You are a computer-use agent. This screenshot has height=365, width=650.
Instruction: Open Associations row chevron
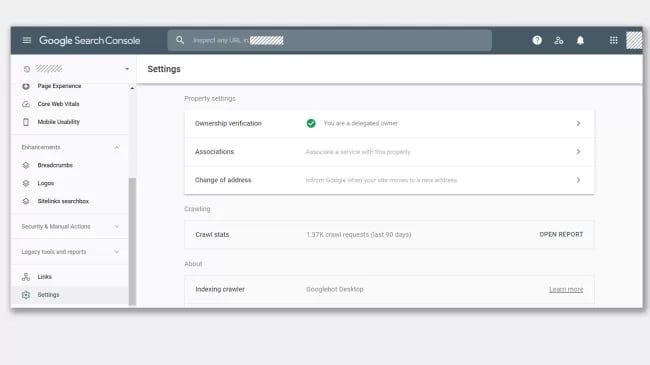point(578,151)
